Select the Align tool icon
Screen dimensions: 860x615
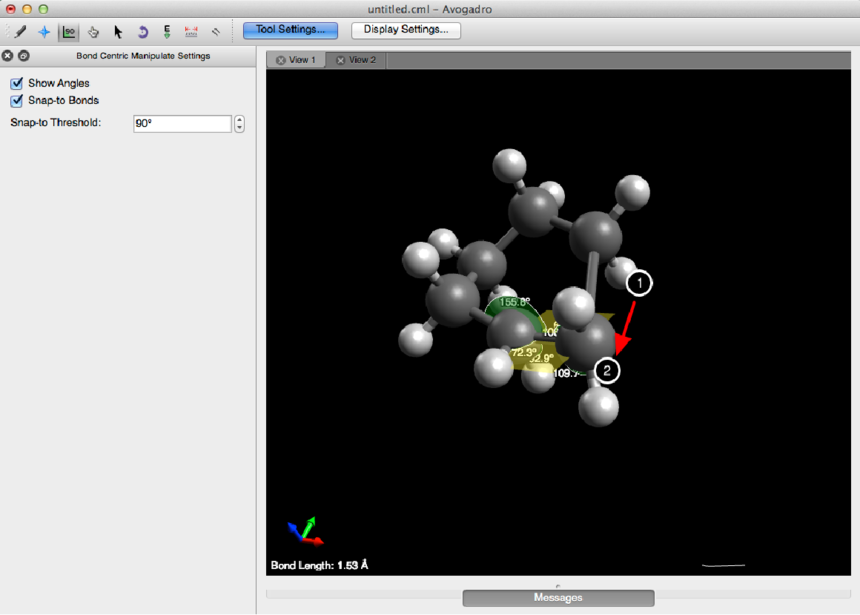pos(216,31)
